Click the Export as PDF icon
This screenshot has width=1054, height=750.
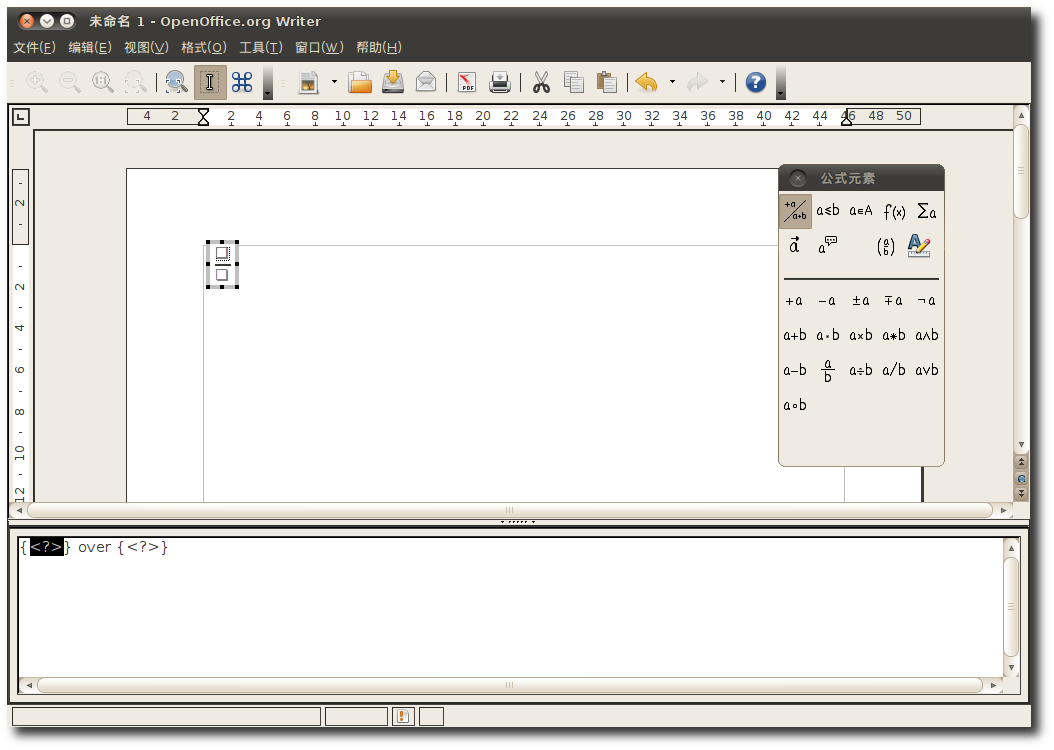[467, 83]
